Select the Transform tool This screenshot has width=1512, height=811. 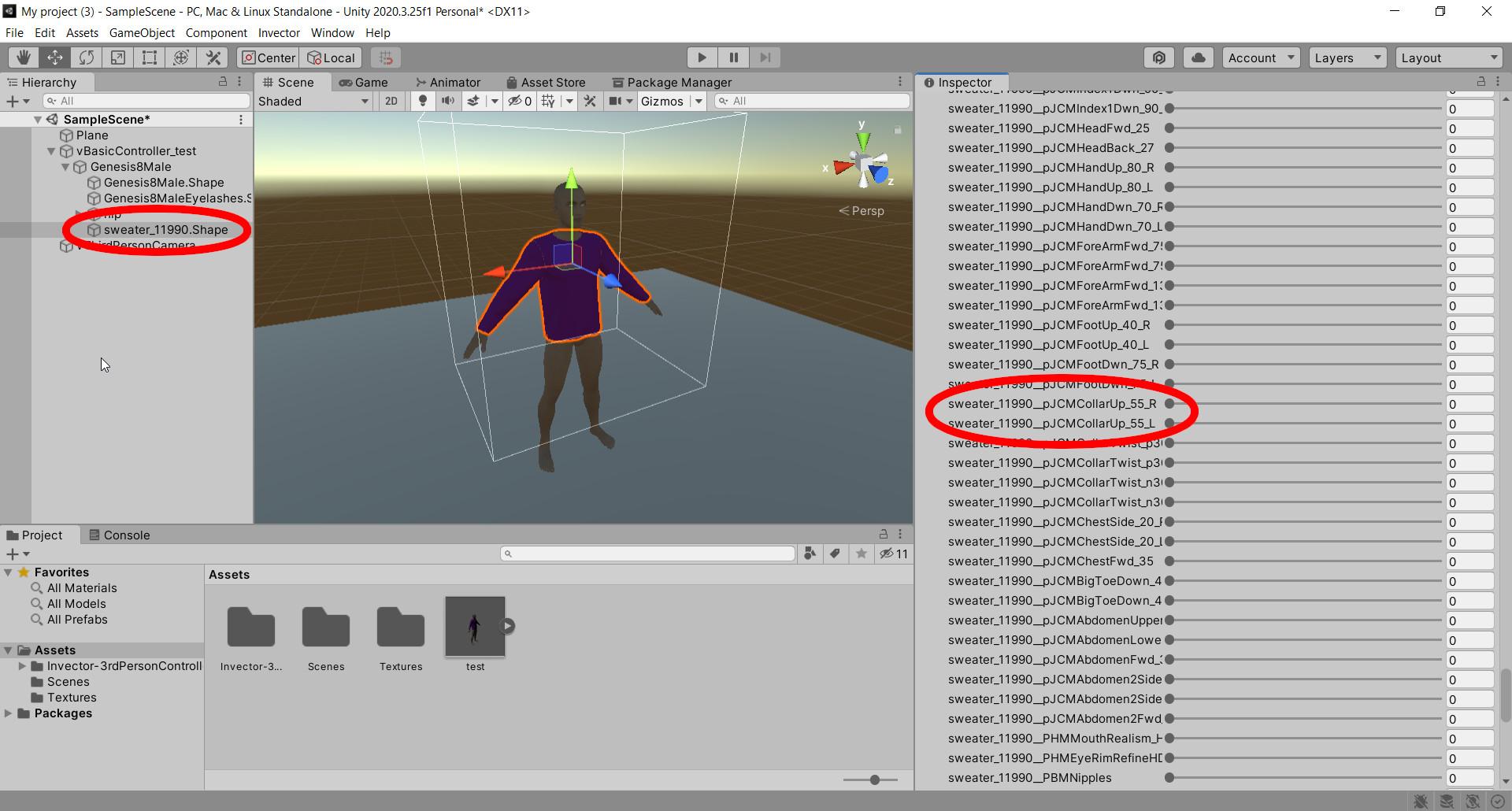pos(181,57)
